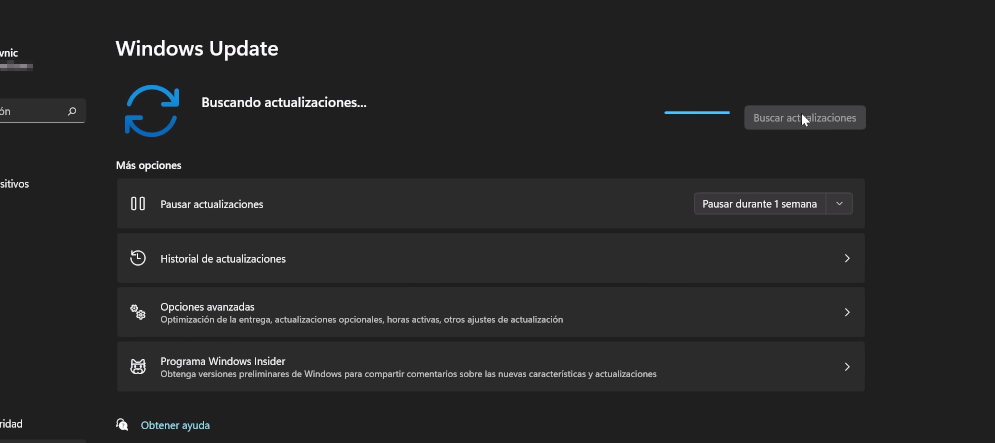Focus the settings search field
Screen dimensions: 995x443
30,112
